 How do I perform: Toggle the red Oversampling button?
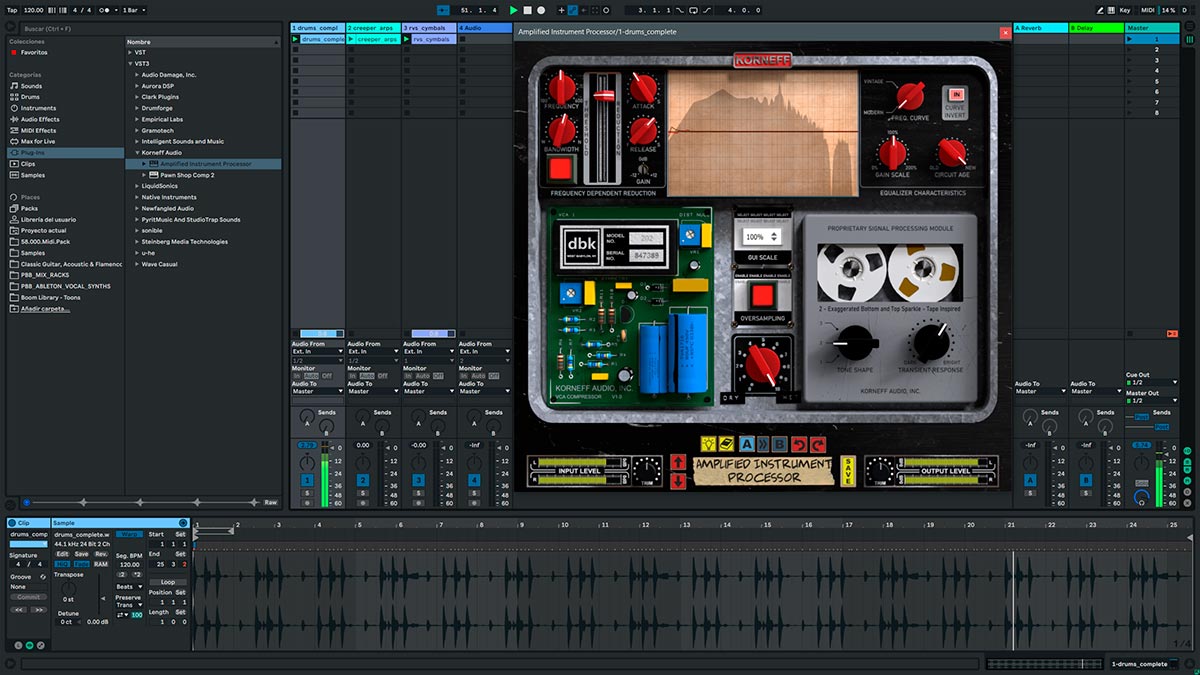[x=761, y=297]
